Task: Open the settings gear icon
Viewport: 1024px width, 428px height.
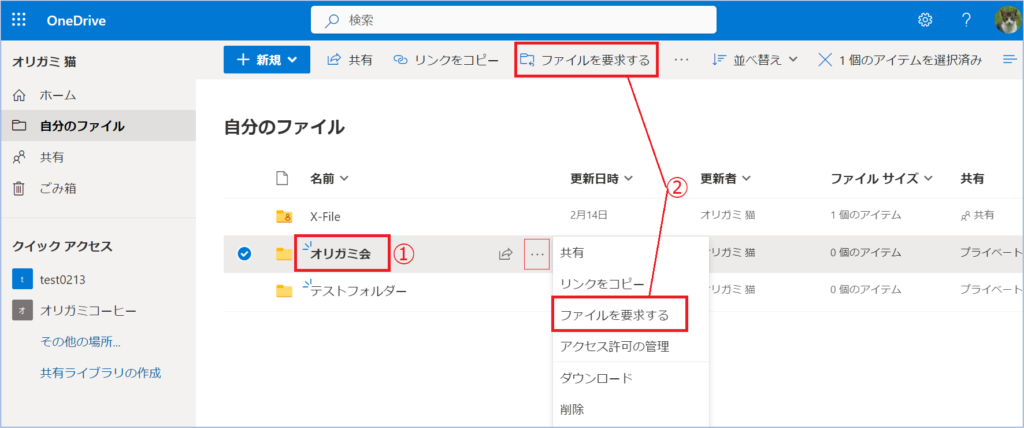Action: tap(925, 20)
